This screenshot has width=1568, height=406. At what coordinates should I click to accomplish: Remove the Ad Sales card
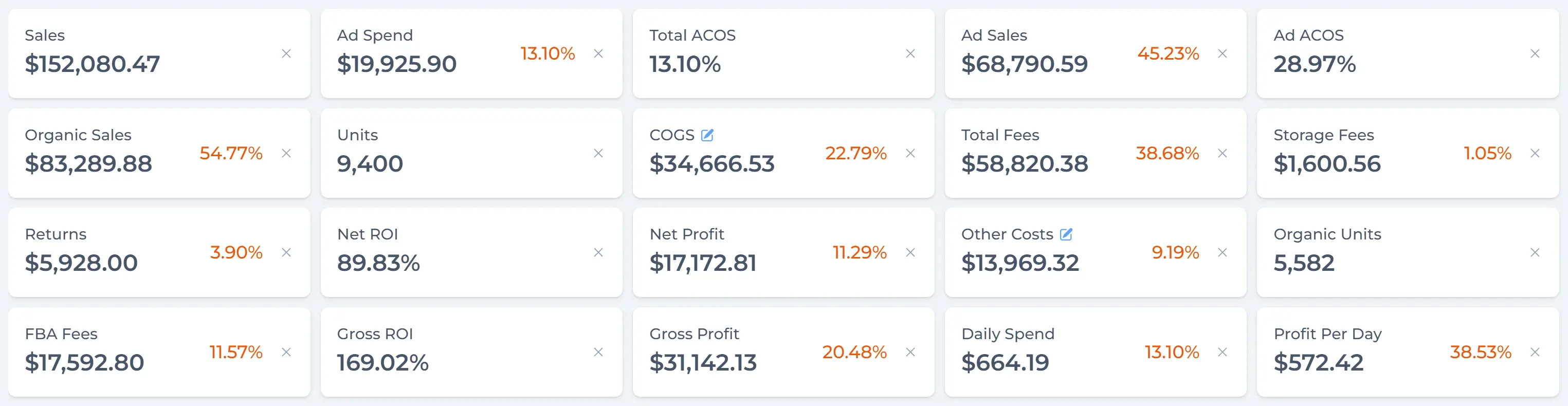(x=1221, y=53)
